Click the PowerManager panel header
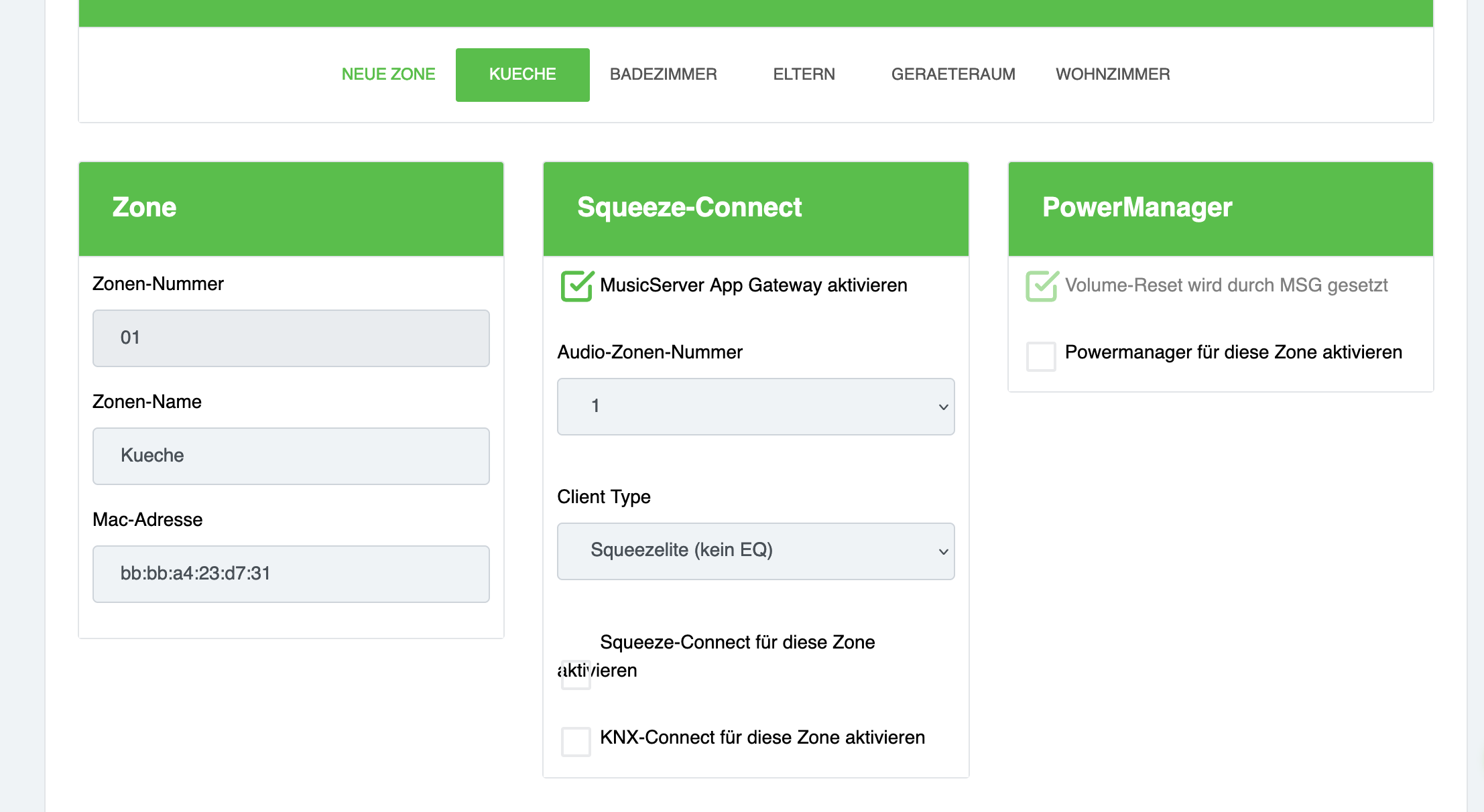The height and width of the screenshot is (812, 1484). pos(1220,208)
